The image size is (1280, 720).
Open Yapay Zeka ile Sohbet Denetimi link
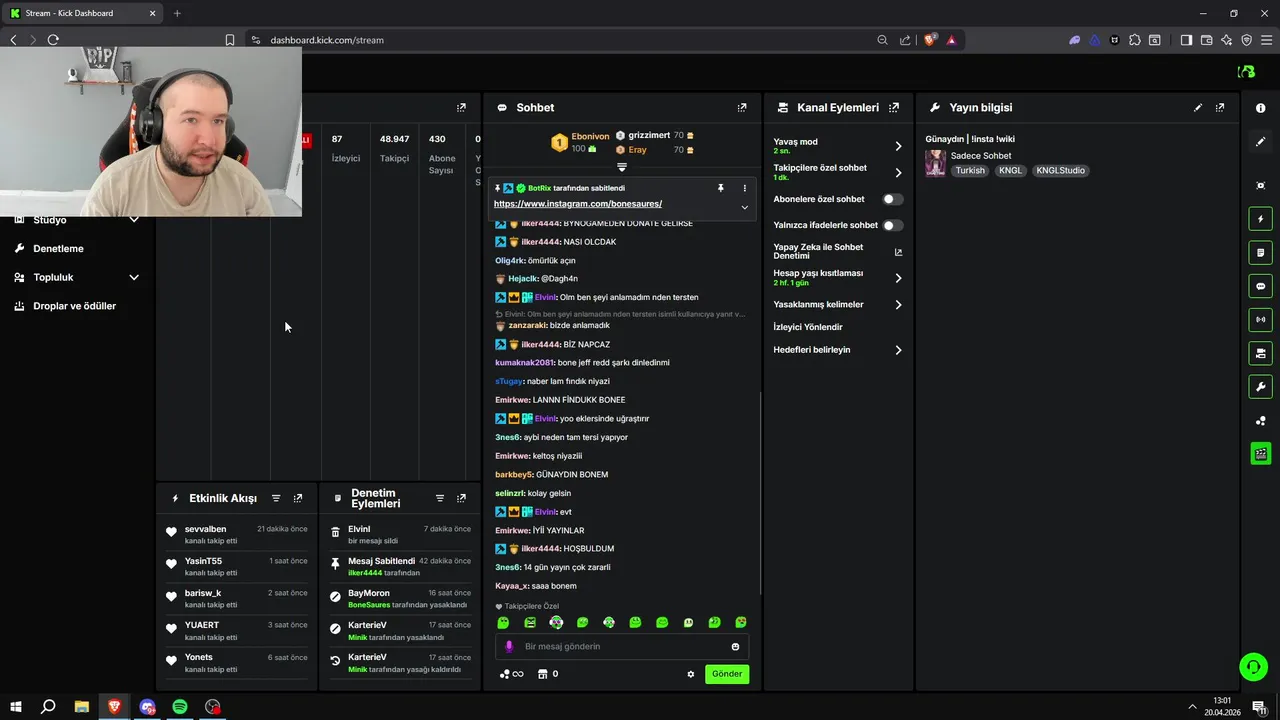tap(838, 252)
